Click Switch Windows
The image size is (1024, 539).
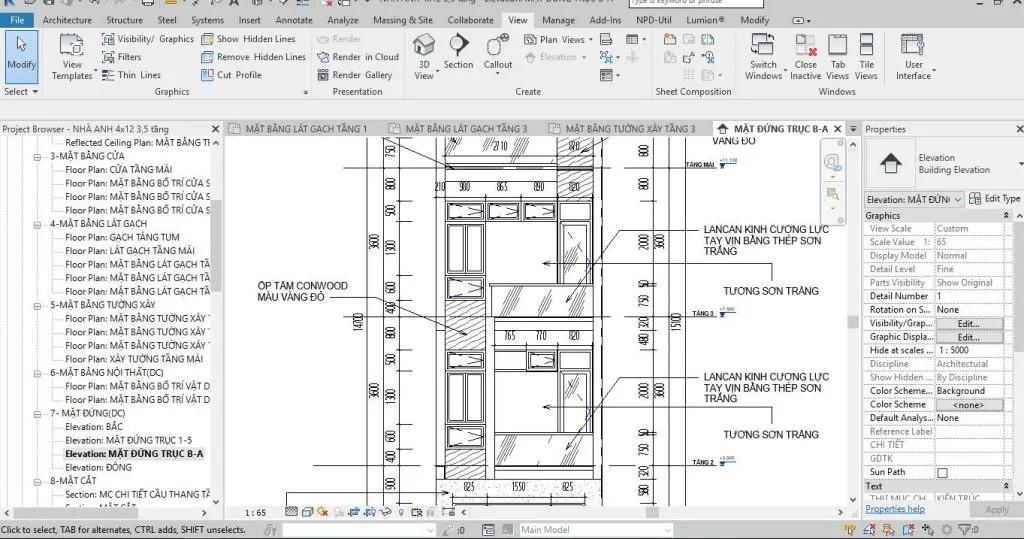763,57
